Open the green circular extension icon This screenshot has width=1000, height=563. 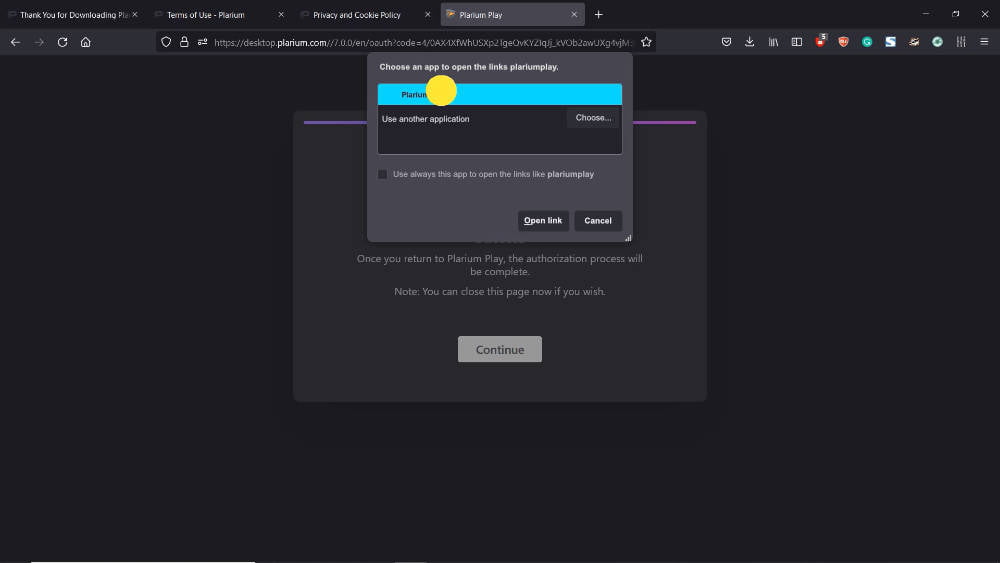(x=938, y=42)
